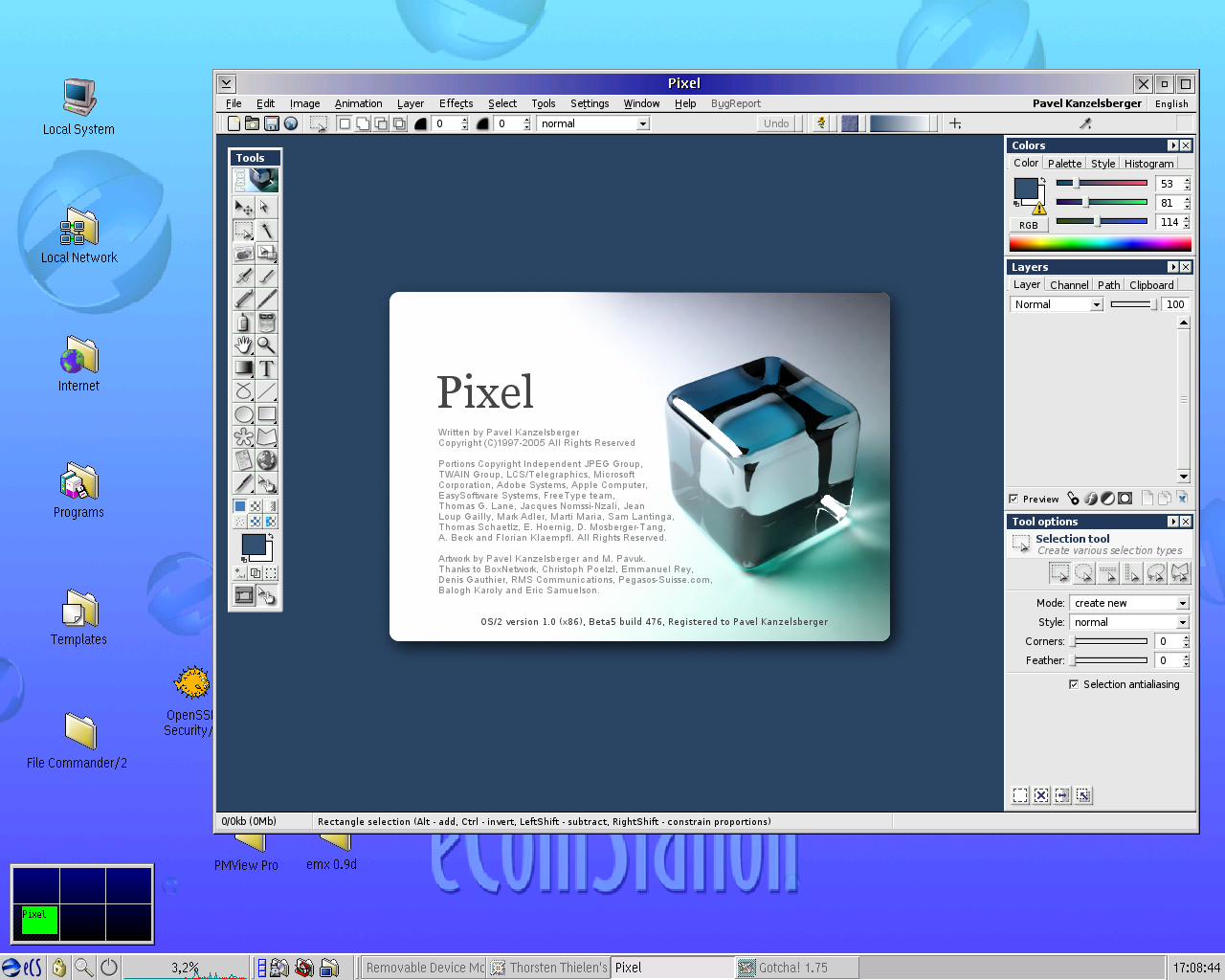Open the Effects menu
1225x980 pixels.
pos(456,103)
